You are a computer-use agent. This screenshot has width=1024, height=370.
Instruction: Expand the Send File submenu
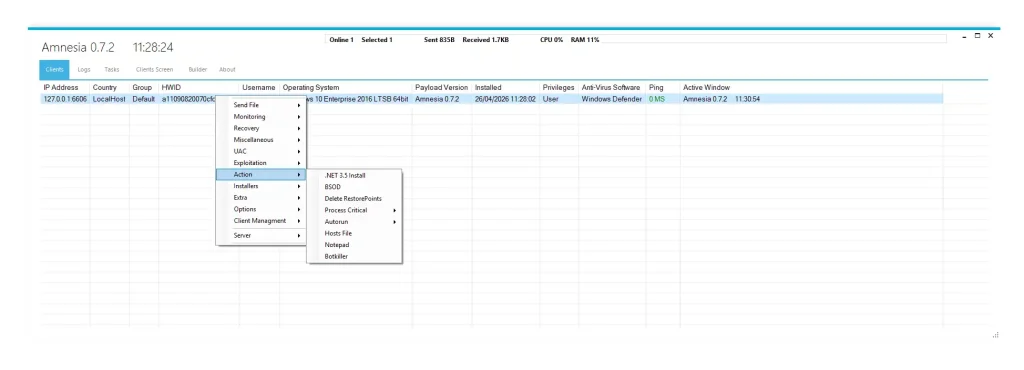tap(261, 105)
